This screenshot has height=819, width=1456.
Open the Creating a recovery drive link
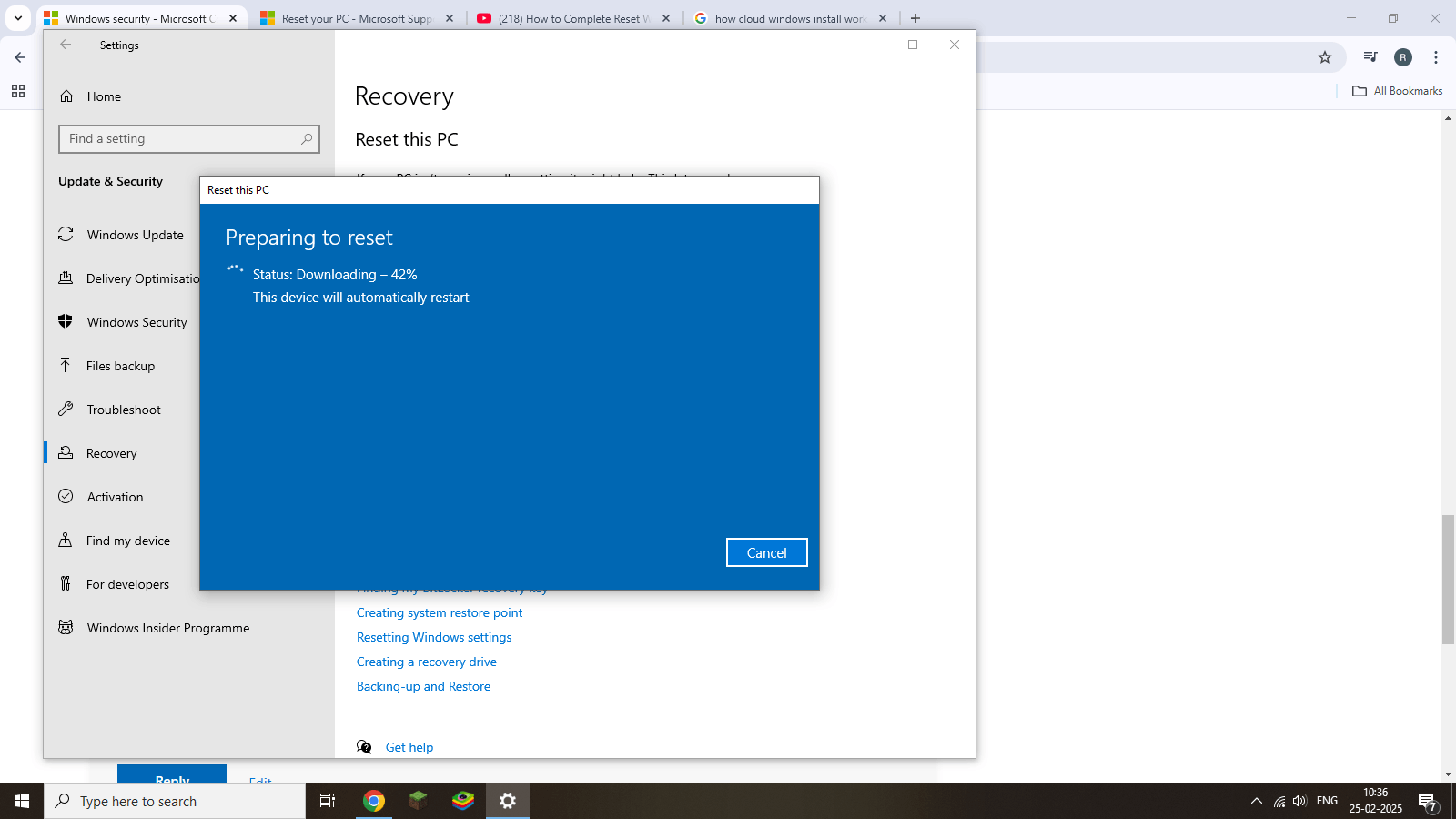coord(427,662)
